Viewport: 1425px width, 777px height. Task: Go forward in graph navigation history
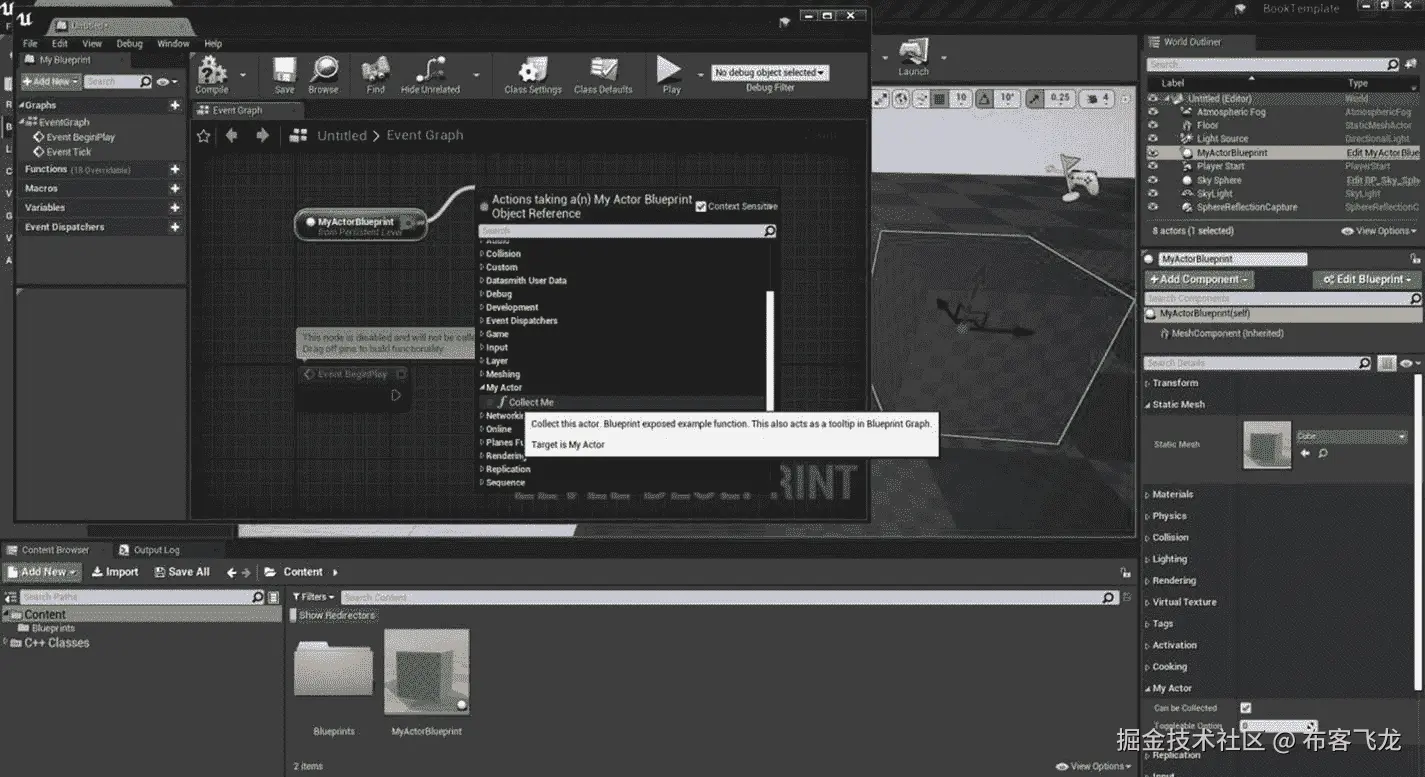[262, 135]
